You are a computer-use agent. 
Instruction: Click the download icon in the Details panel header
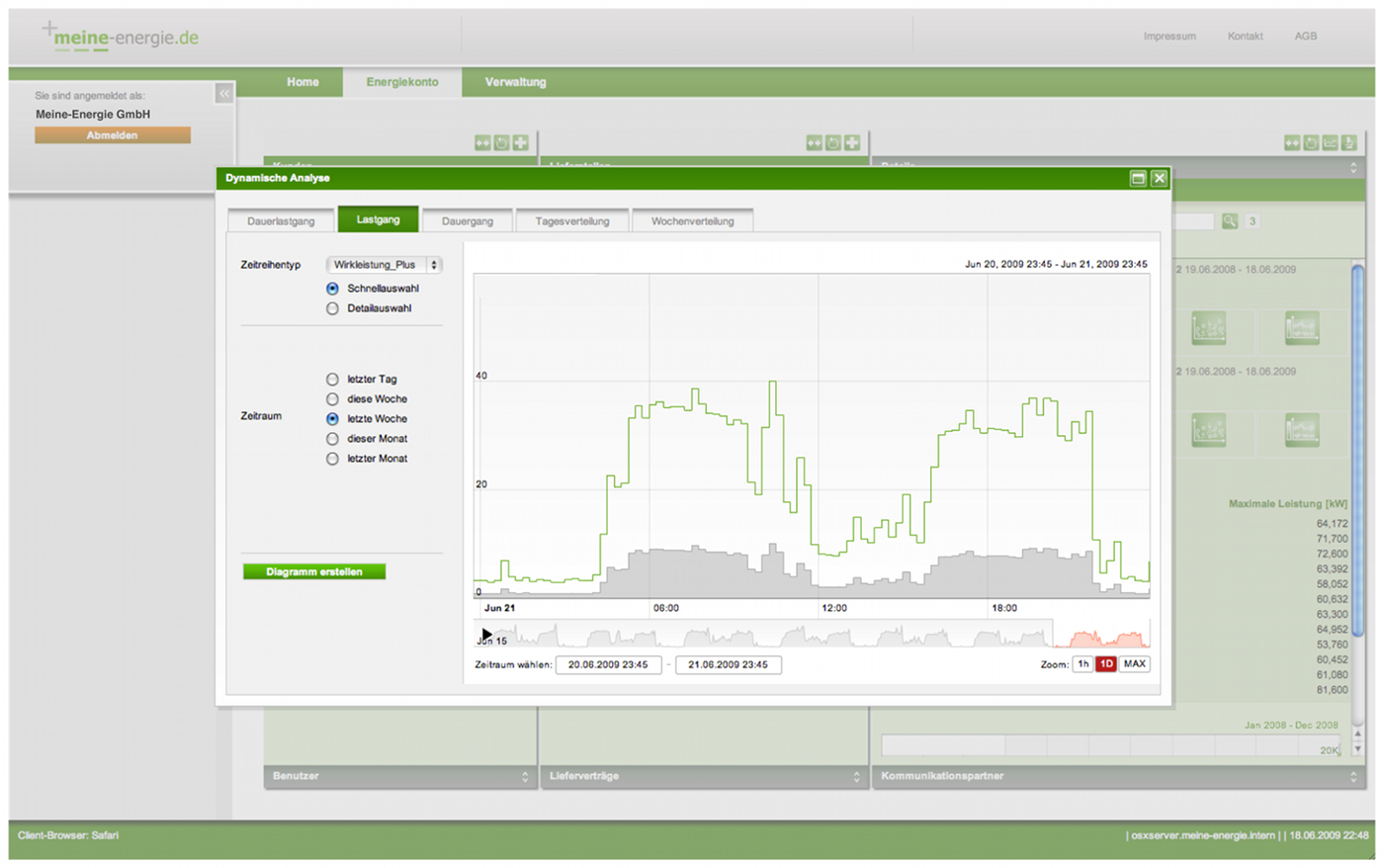point(1348,143)
